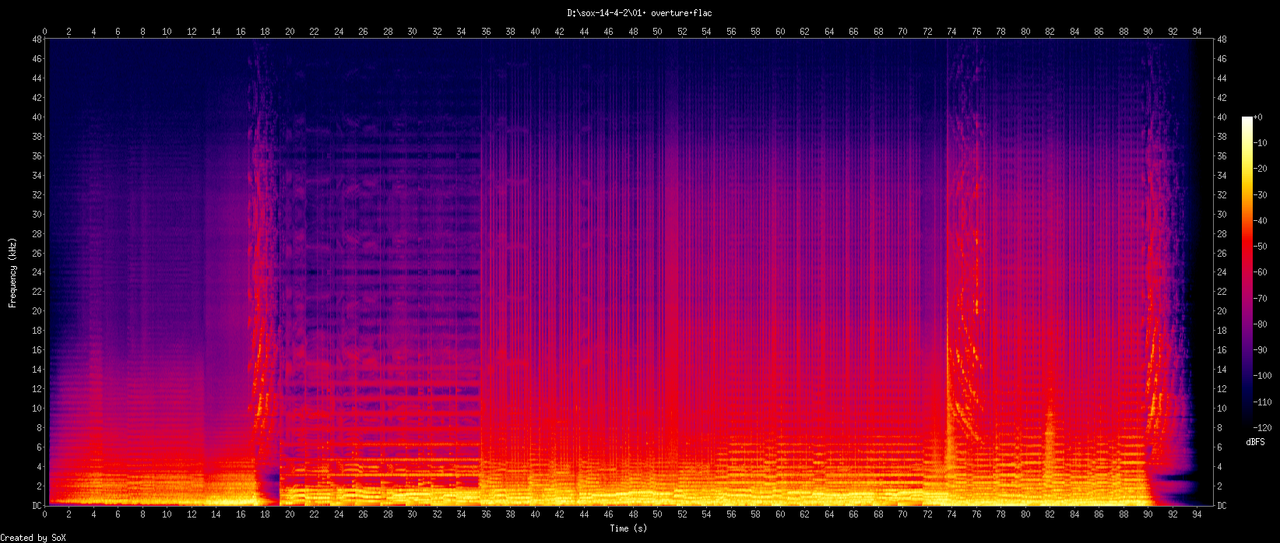Click the '-90' colorbar value
Image resolution: width=1280 pixels, height=543 pixels.
(x=1262, y=350)
